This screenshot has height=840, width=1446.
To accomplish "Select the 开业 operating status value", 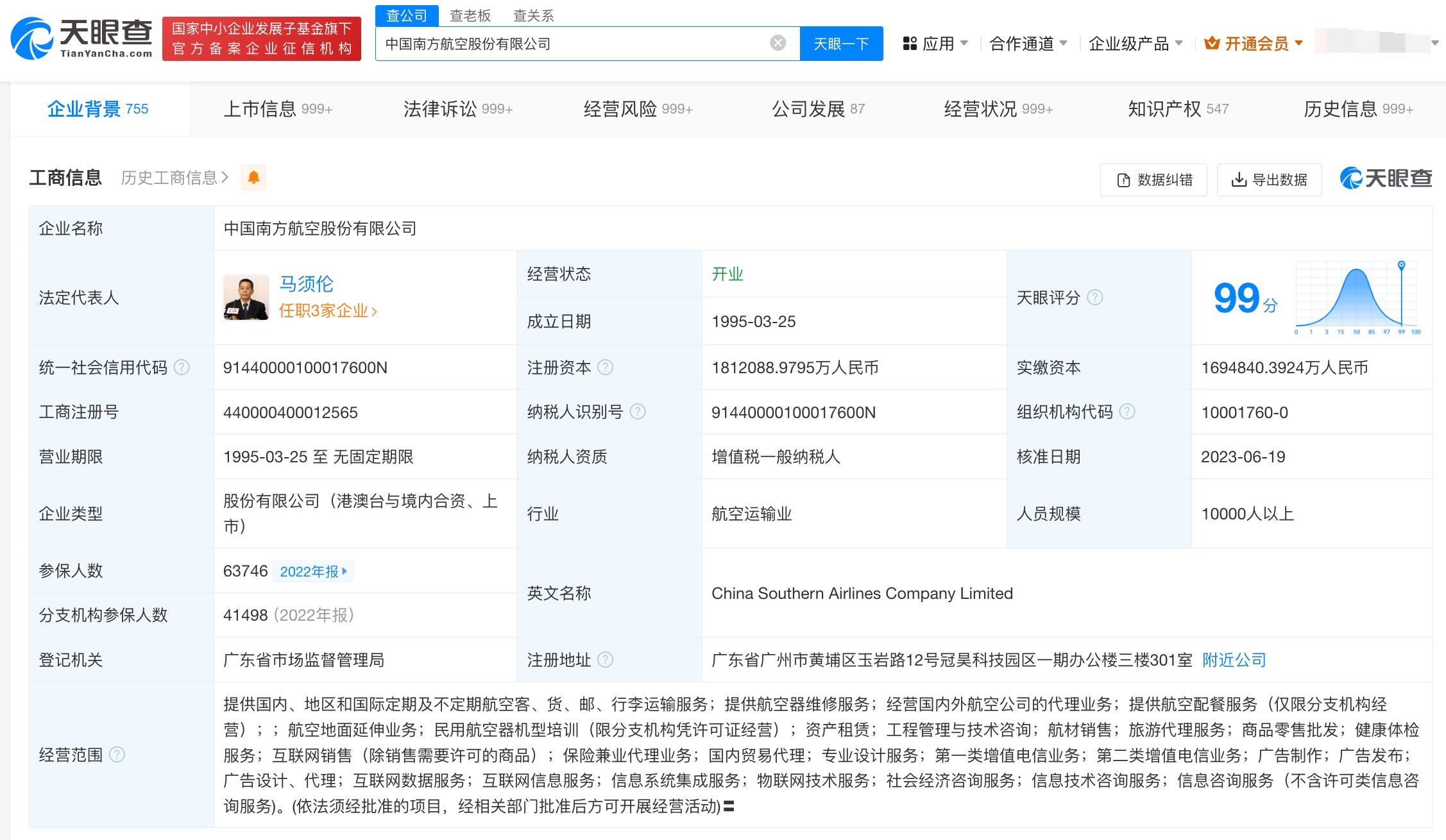I will pos(727,274).
